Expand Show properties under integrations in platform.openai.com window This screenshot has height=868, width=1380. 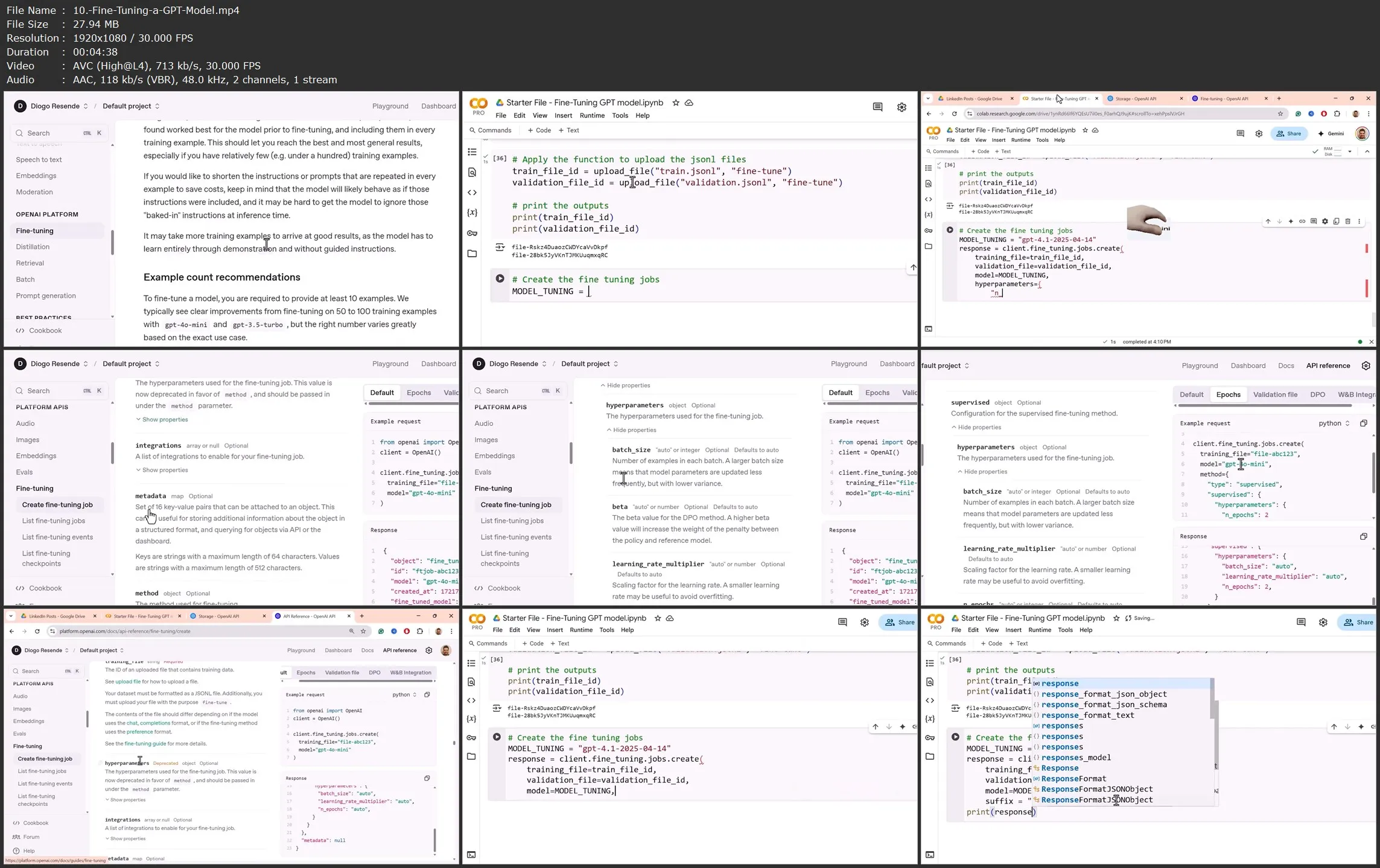tap(126, 838)
